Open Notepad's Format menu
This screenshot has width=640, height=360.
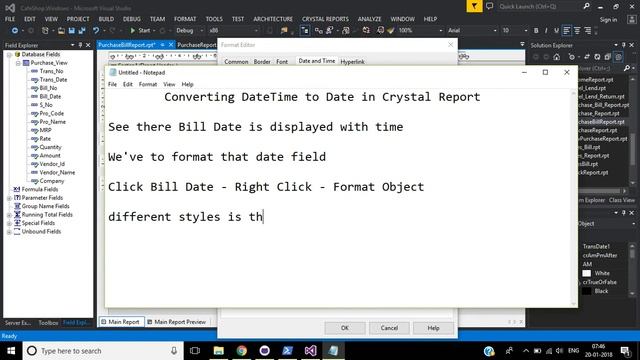click(x=148, y=84)
